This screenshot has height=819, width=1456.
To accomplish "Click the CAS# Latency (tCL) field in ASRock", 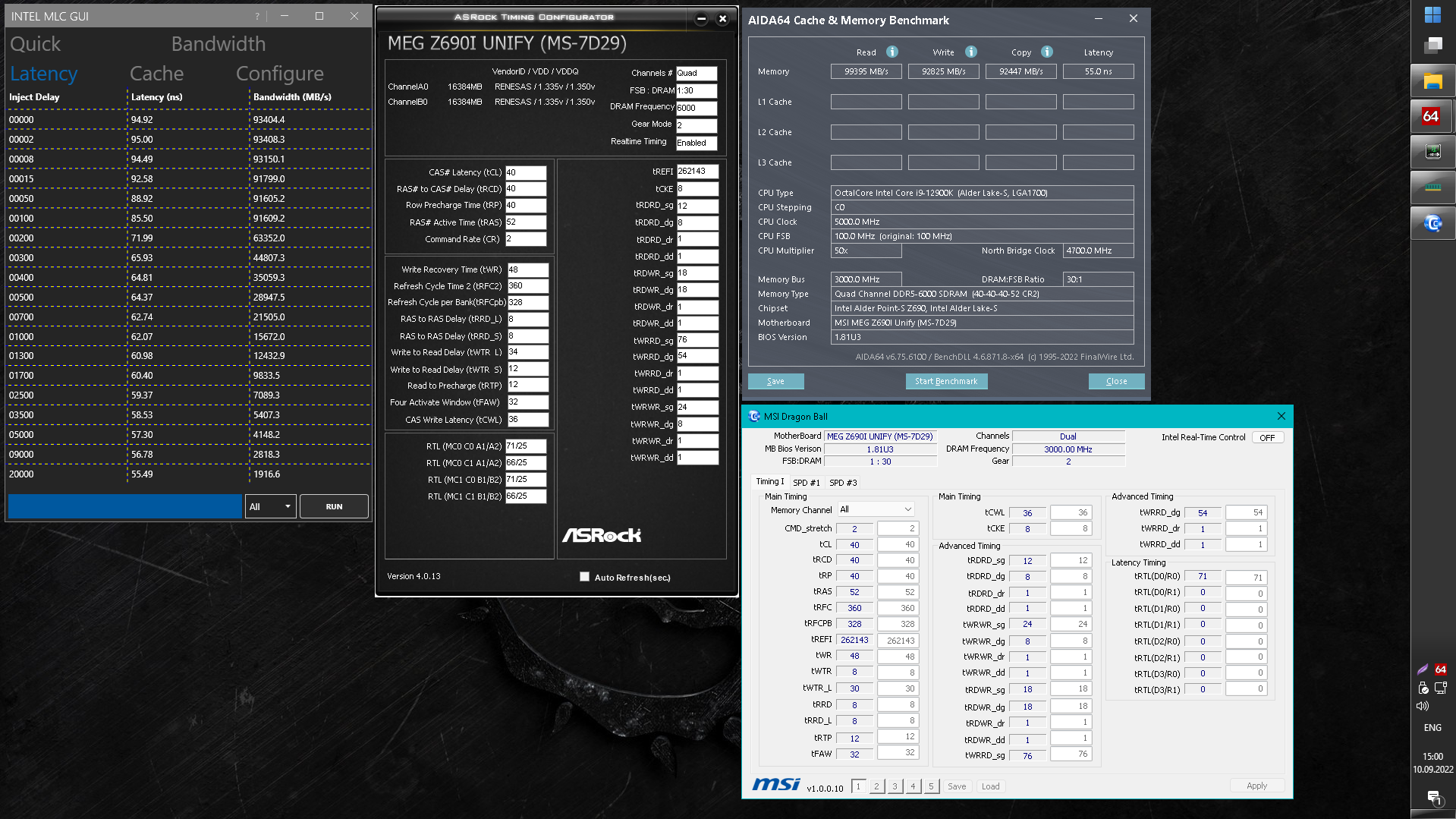I will (526, 172).
